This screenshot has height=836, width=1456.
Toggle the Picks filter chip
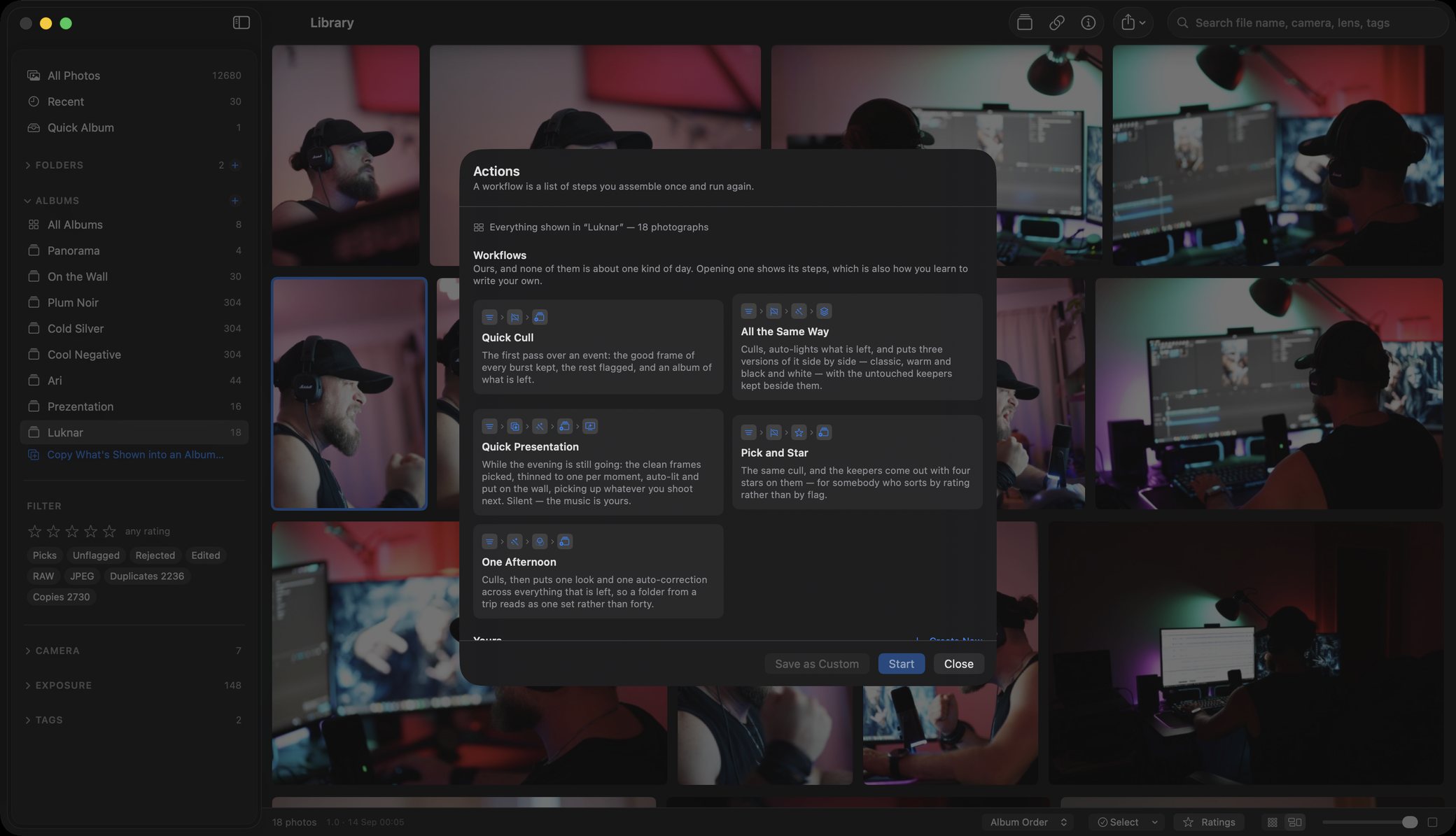tap(44, 555)
